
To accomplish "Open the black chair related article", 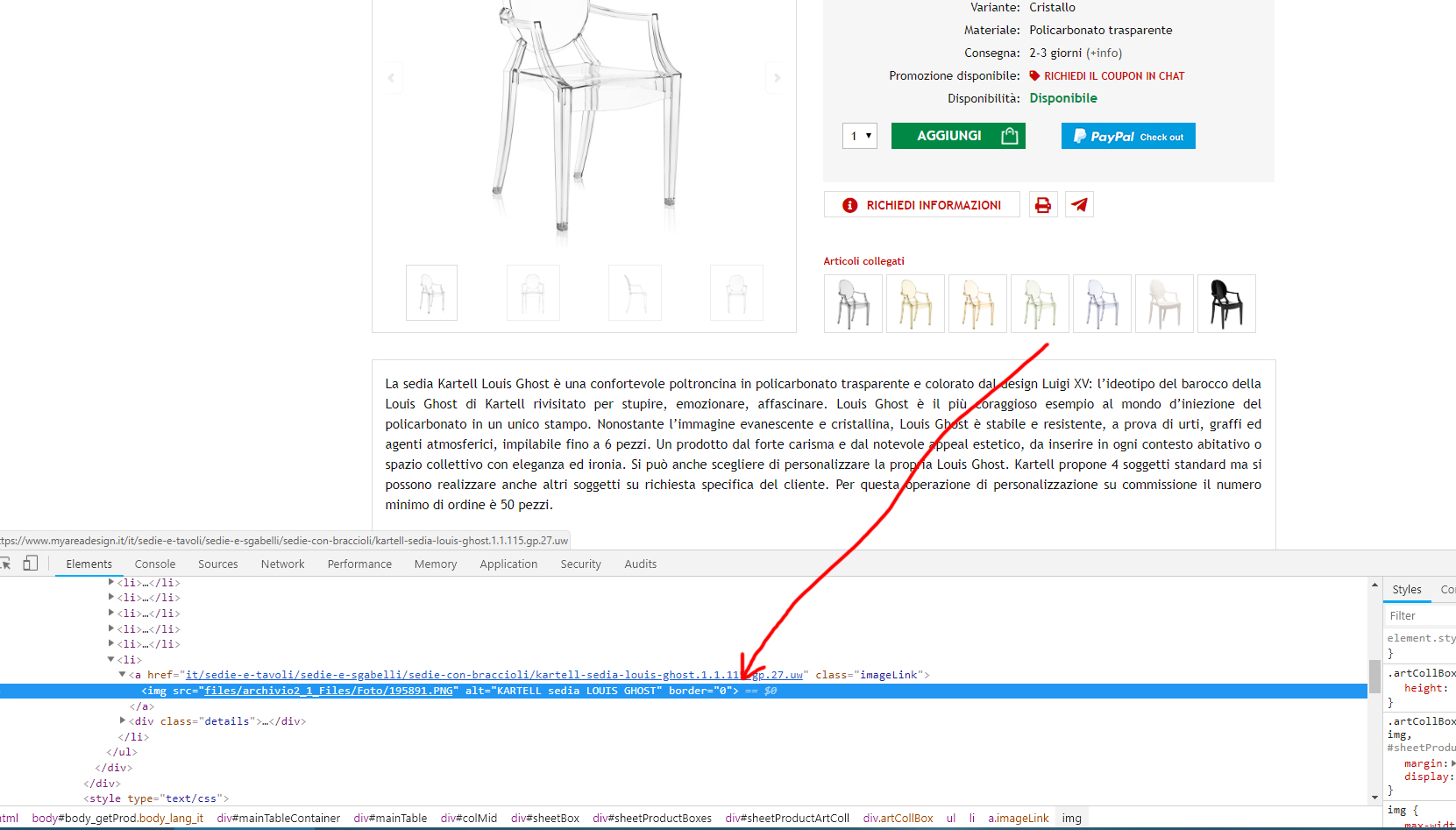I will [x=1226, y=304].
